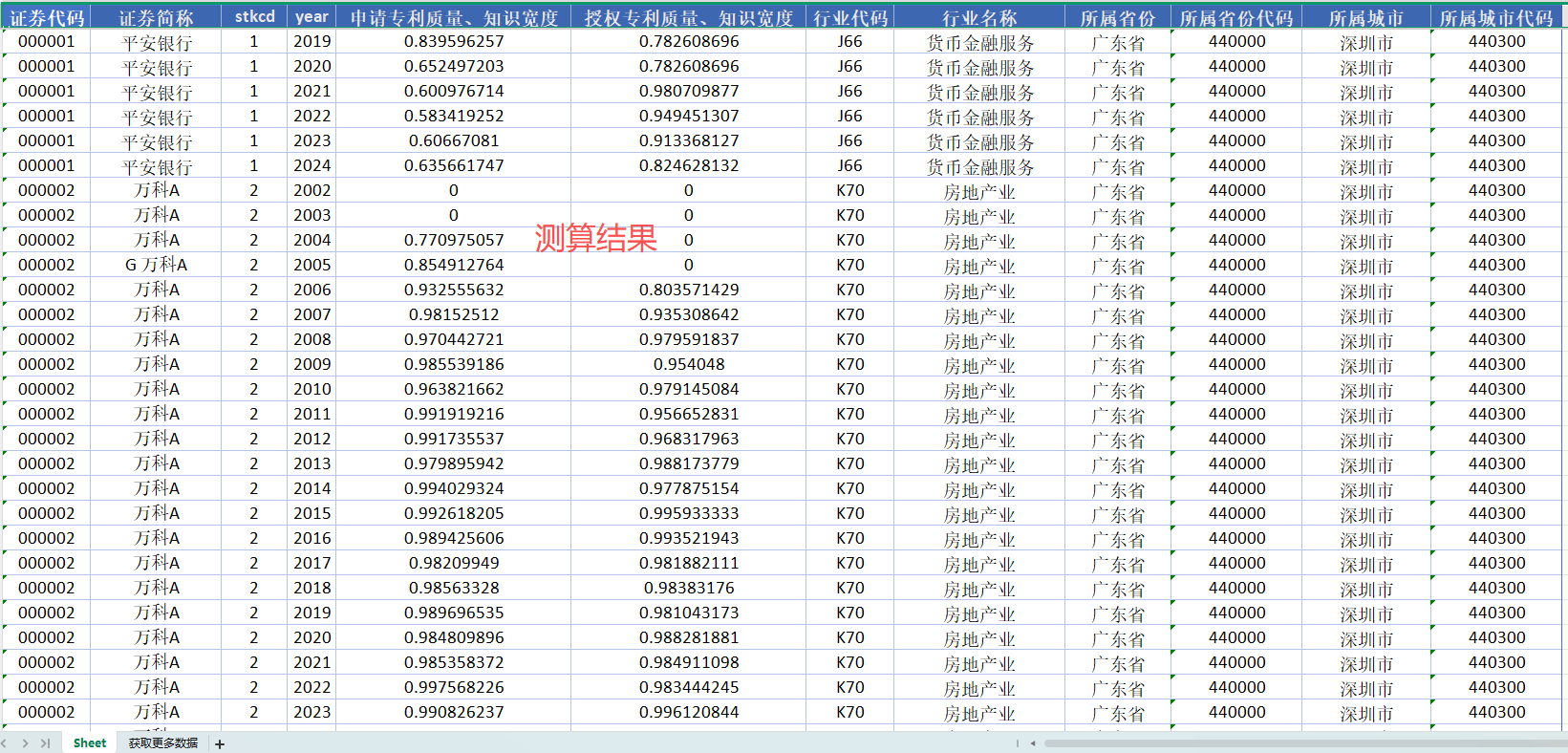Select the cell with value 0.988281881
This screenshot has height=753, width=1568.
coord(689,637)
